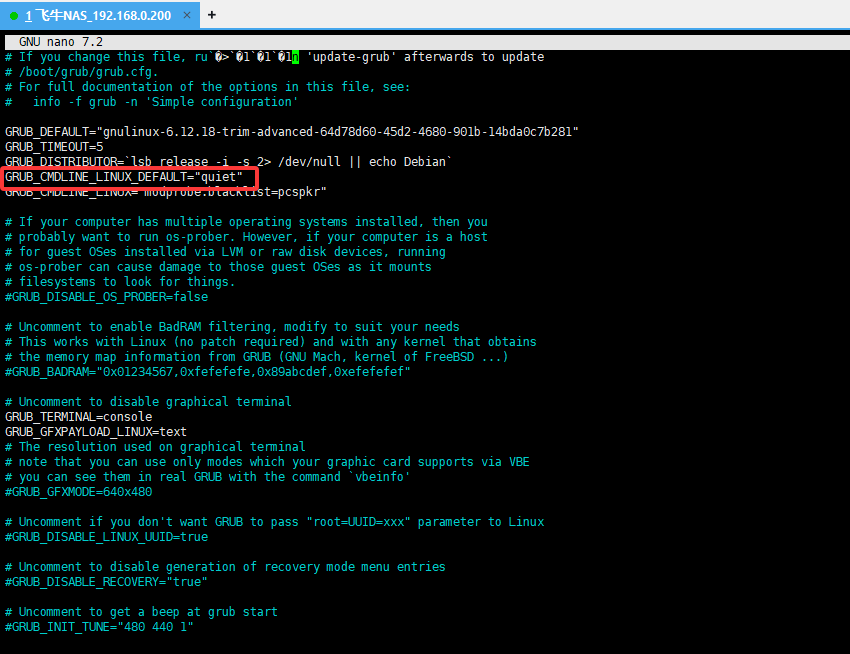Click comment 'filesystems to look for things.'
This screenshot has height=654, width=850.
point(120,282)
